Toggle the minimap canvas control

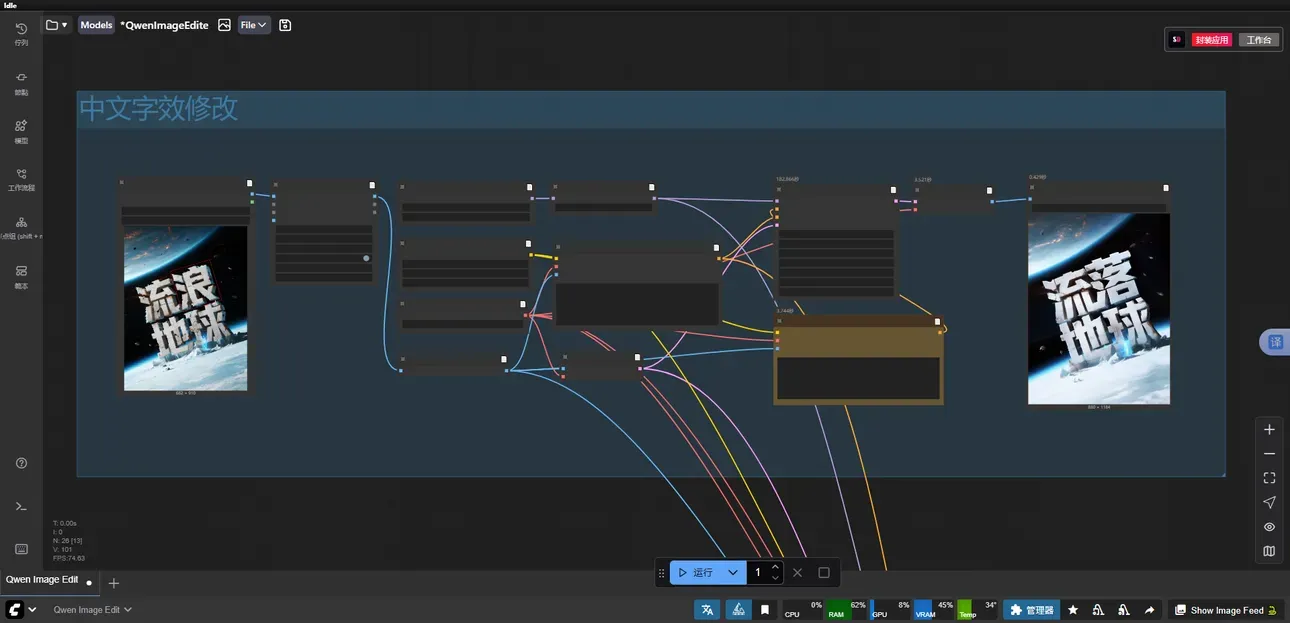tap(1269, 551)
